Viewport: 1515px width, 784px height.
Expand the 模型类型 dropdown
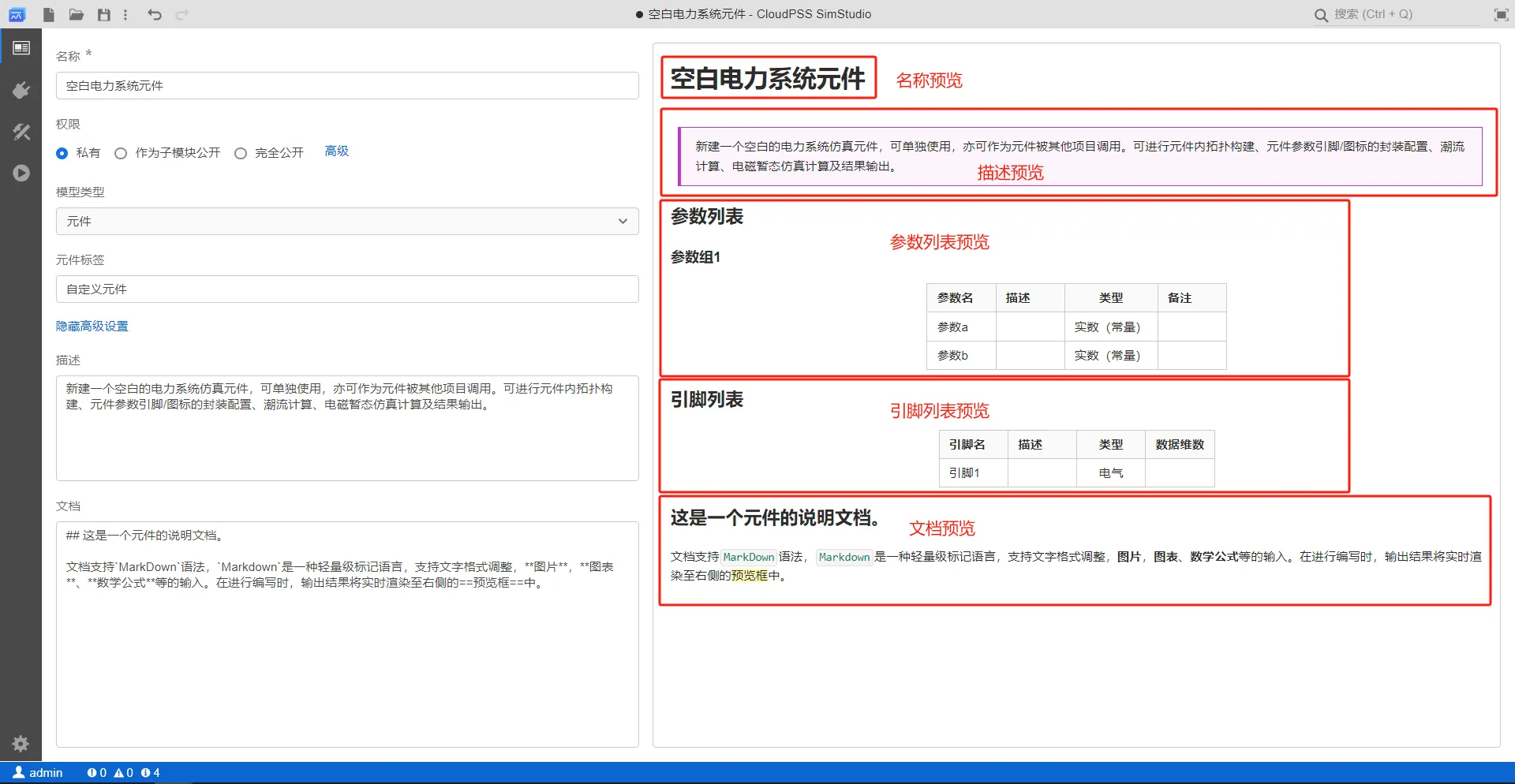(347, 221)
